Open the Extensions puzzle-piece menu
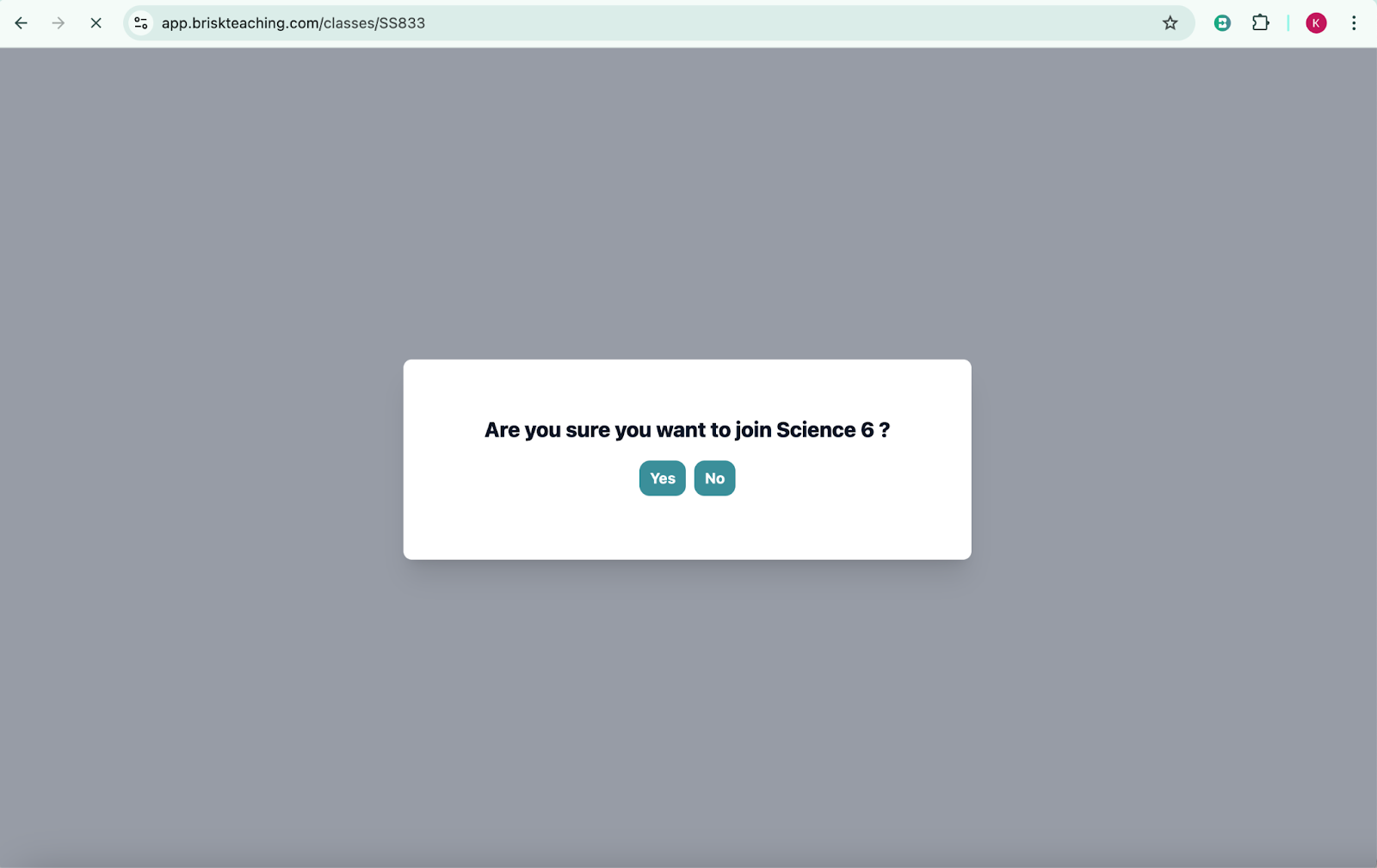The height and width of the screenshot is (868, 1377). 1261,23
